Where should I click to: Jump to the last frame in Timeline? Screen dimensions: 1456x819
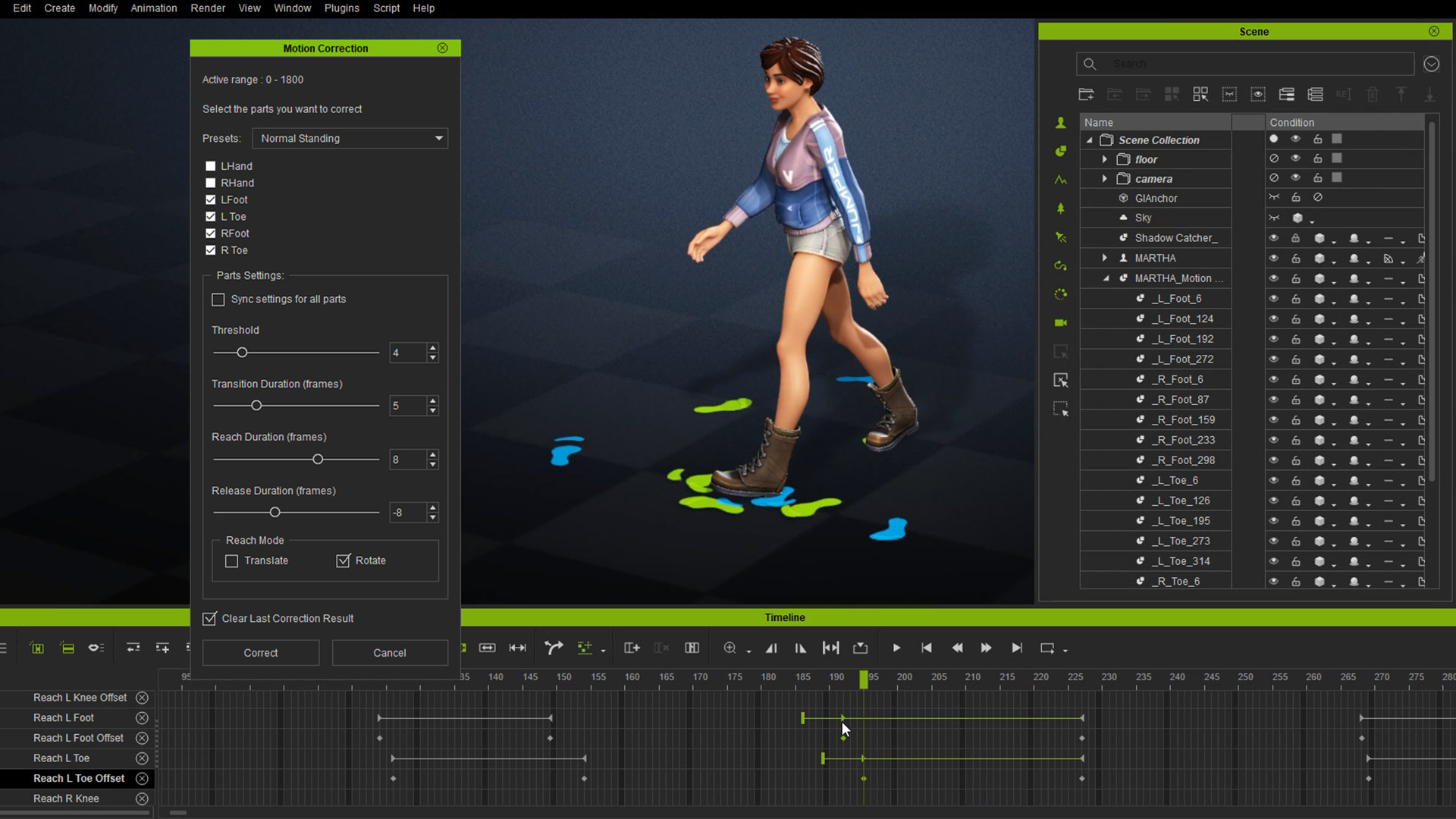click(x=1017, y=648)
